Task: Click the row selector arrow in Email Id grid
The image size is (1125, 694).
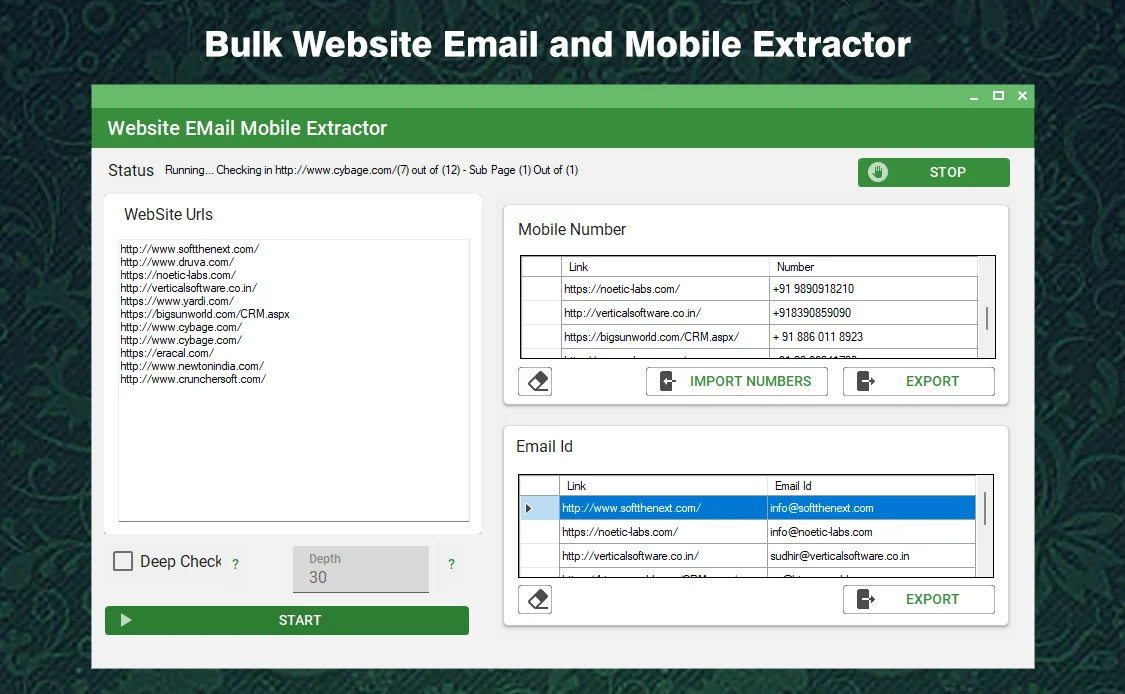Action: tap(528, 507)
